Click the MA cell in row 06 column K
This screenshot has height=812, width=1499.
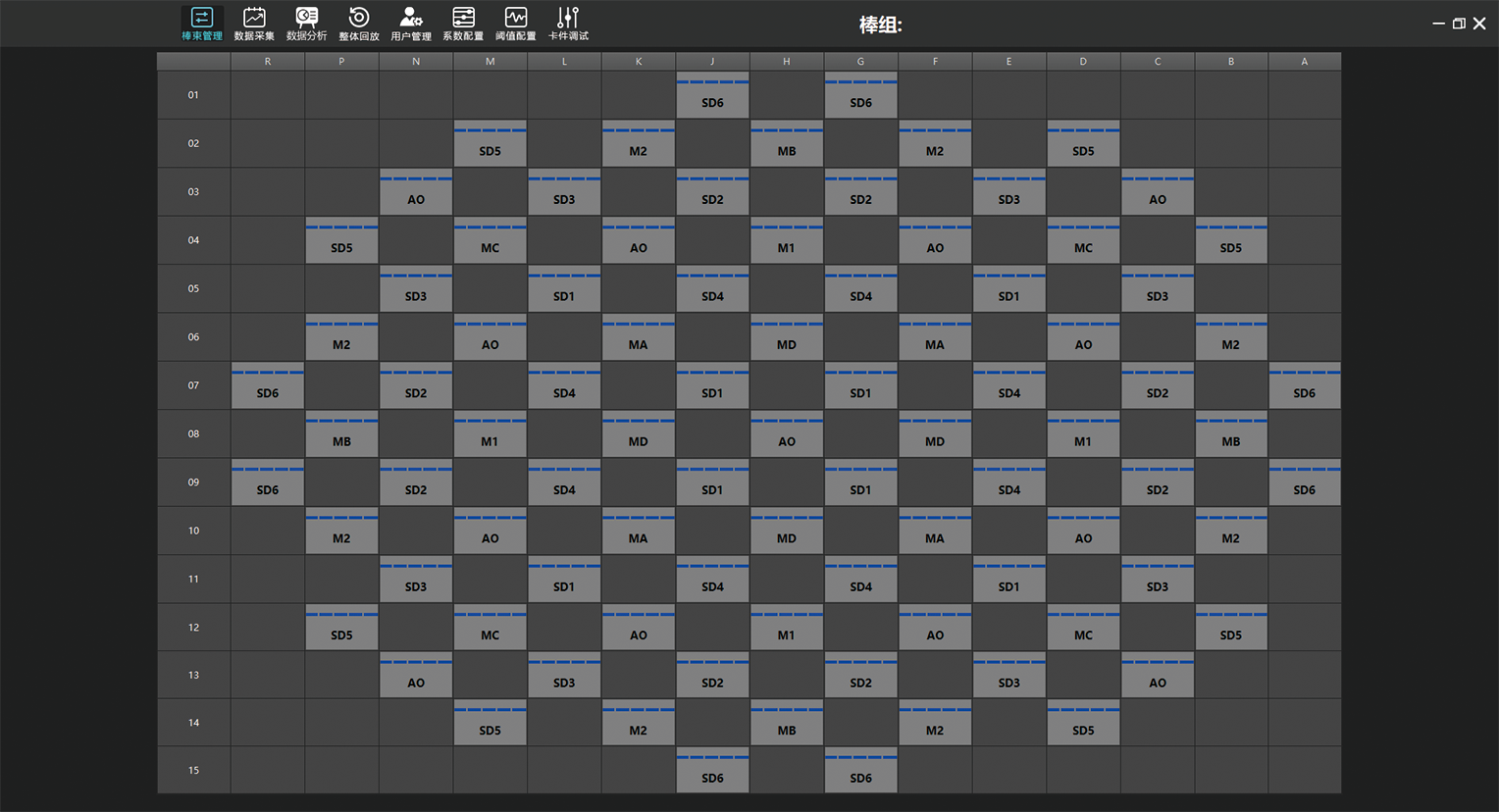tap(638, 336)
